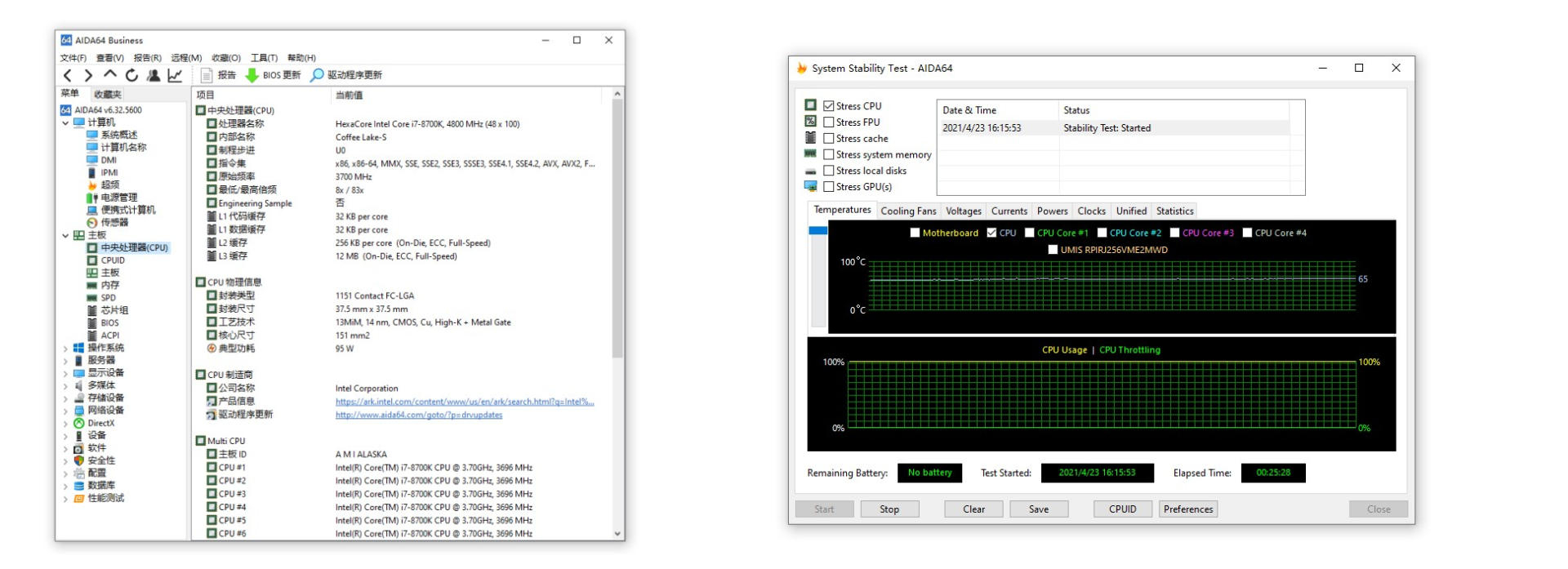
Task: Click the remote user silhouette icon
Action: [x=154, y=75]
